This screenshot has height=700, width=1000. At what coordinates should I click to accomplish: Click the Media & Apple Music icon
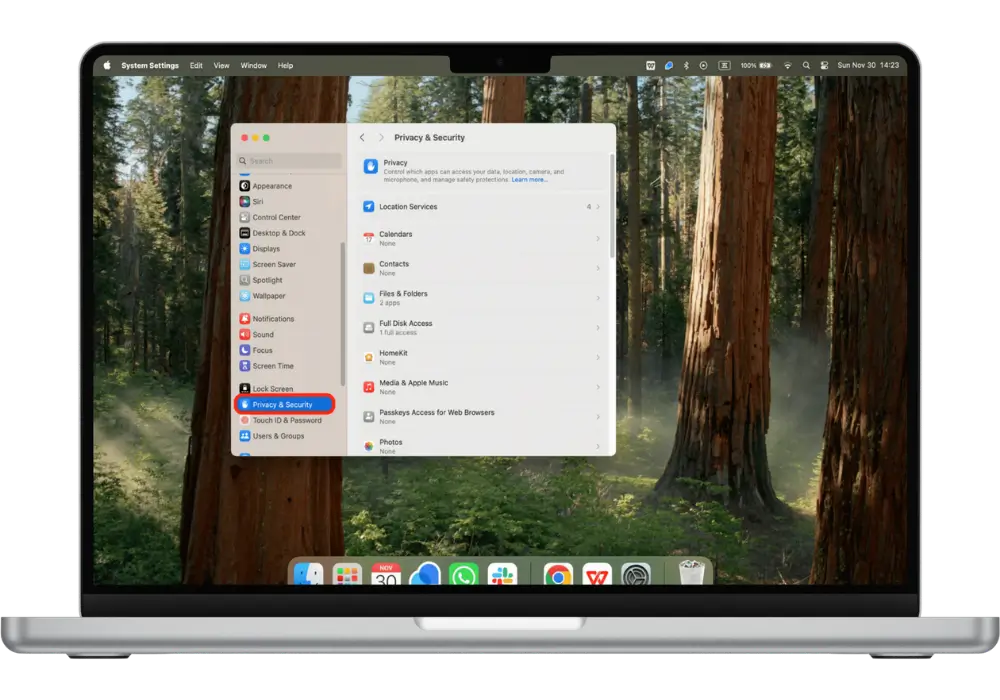[369, 387]
